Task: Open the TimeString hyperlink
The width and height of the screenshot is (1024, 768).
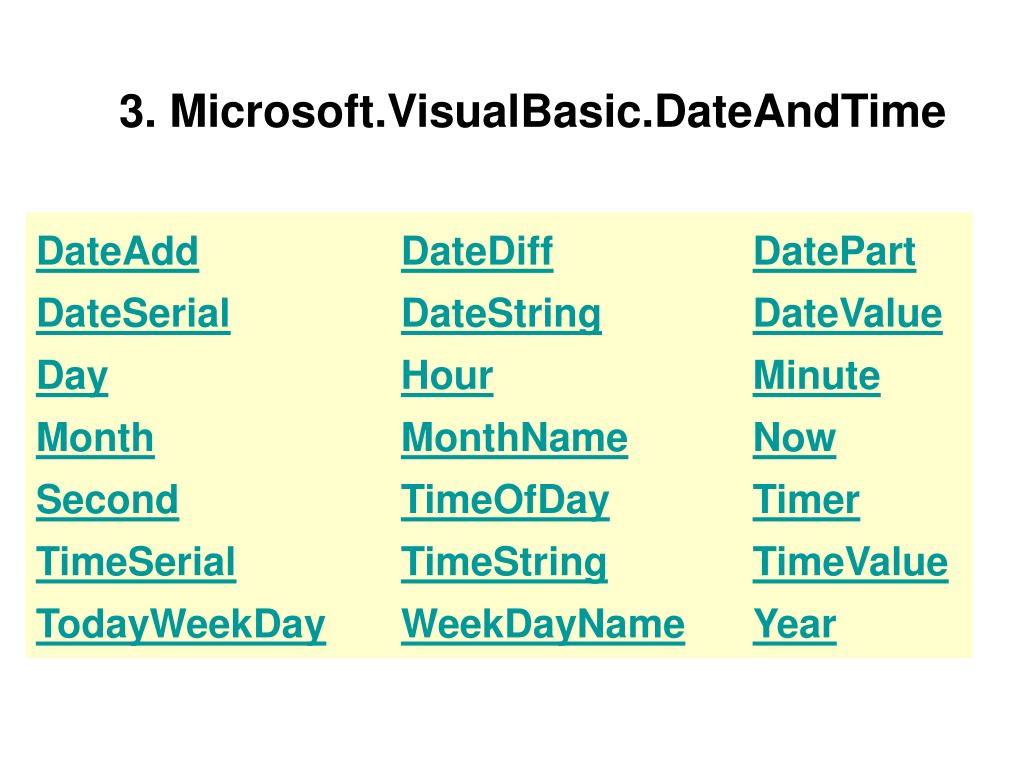Action: point(504,564)
